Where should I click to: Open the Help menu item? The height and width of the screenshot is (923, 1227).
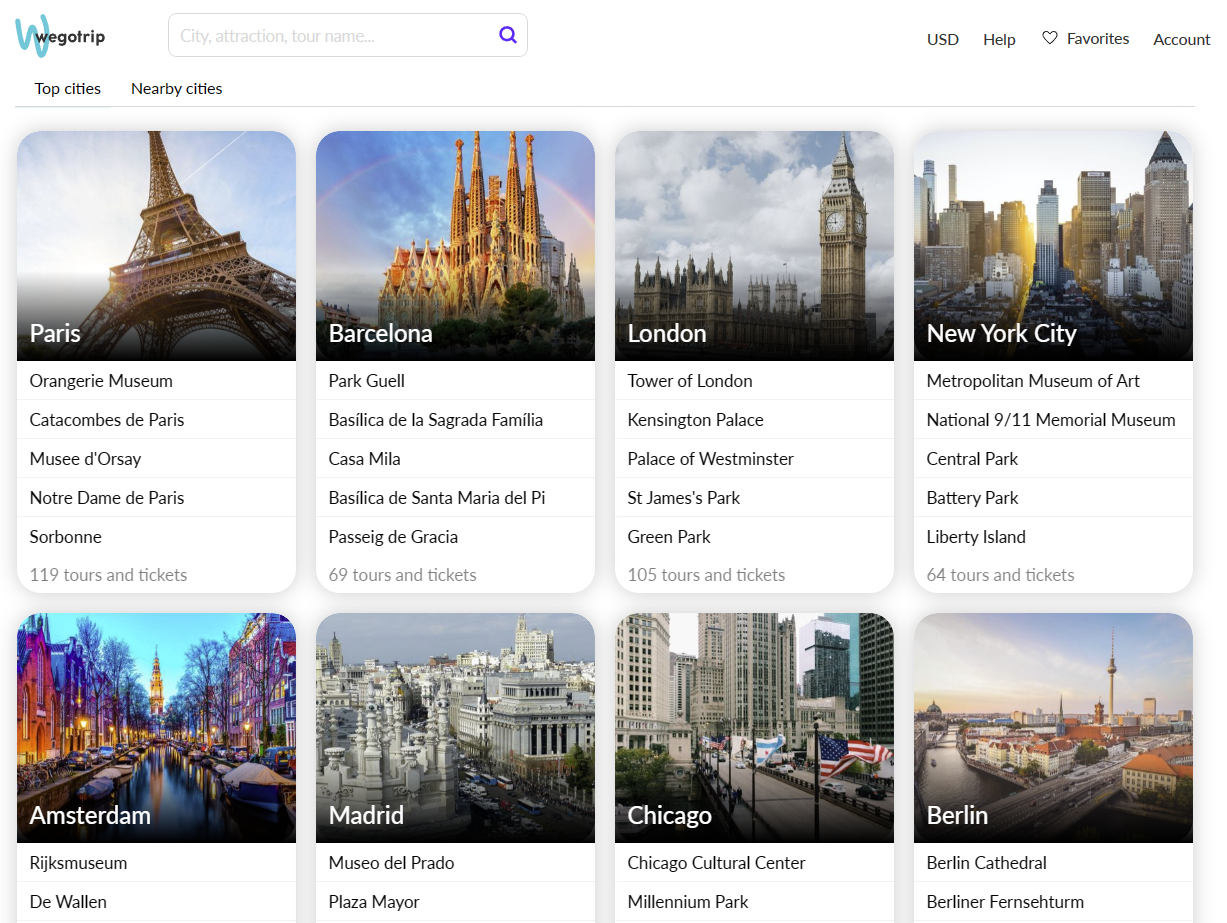coord(999,40)
